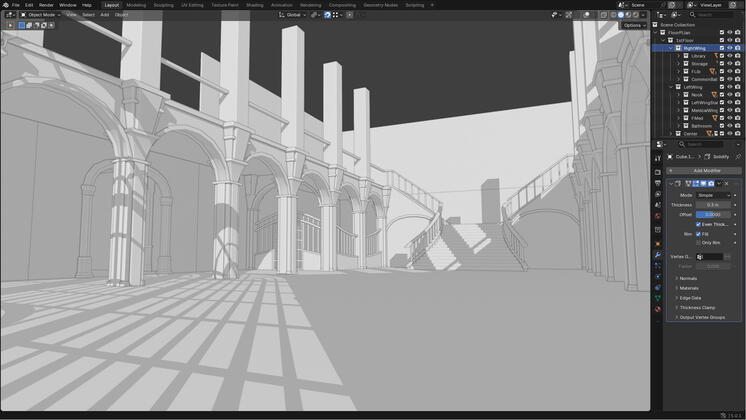The width and height of the screenshot is (746, 420).
Task: Enable the Only Rim checkbox
Action: click(x=698, y=243)
